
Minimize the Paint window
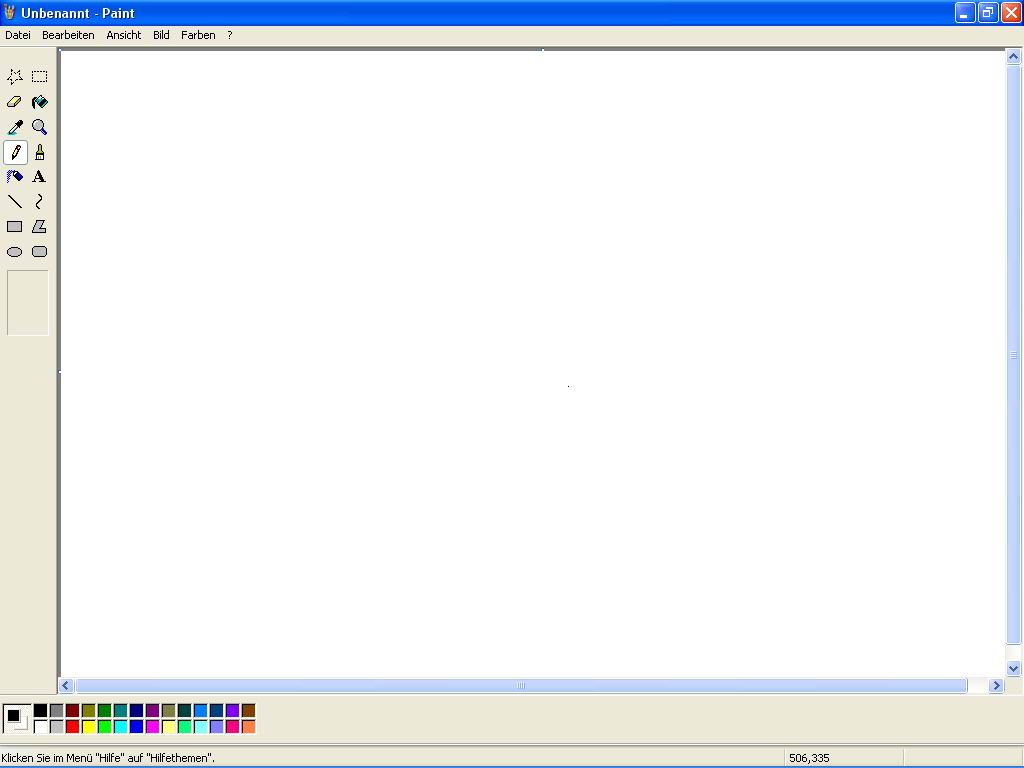965,12
